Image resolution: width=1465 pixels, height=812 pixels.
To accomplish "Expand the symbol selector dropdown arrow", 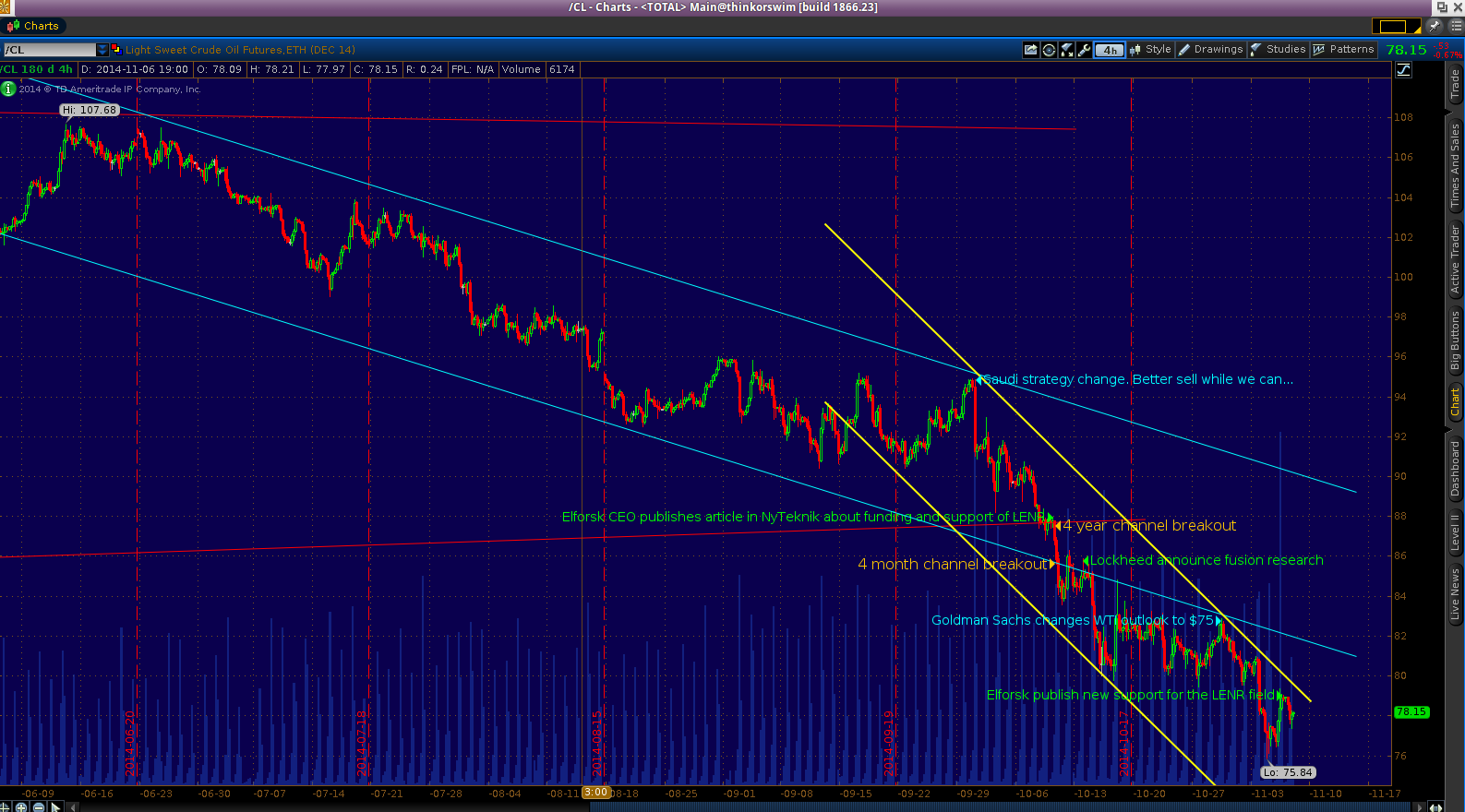I will [x=102, y=50].
